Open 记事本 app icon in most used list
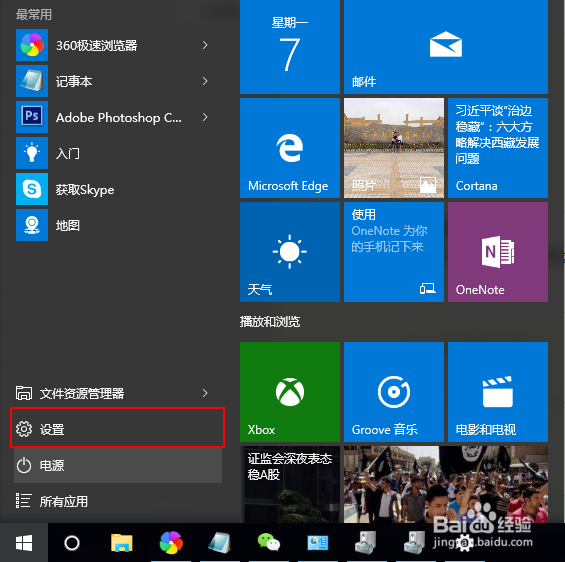This screenshot has height=562, width=565. 32,81
